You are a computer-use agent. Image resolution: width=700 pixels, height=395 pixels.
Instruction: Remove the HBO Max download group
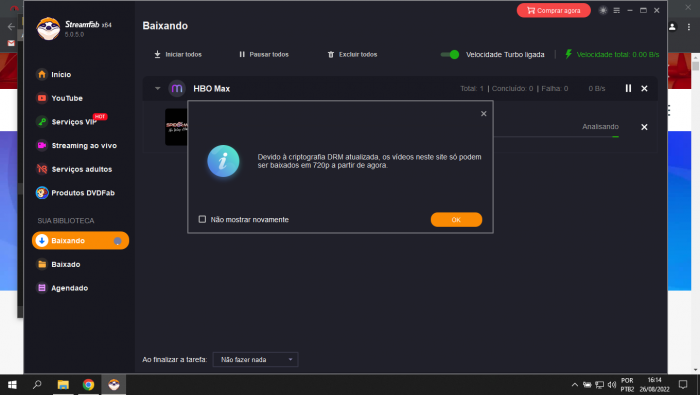(644, 88)
